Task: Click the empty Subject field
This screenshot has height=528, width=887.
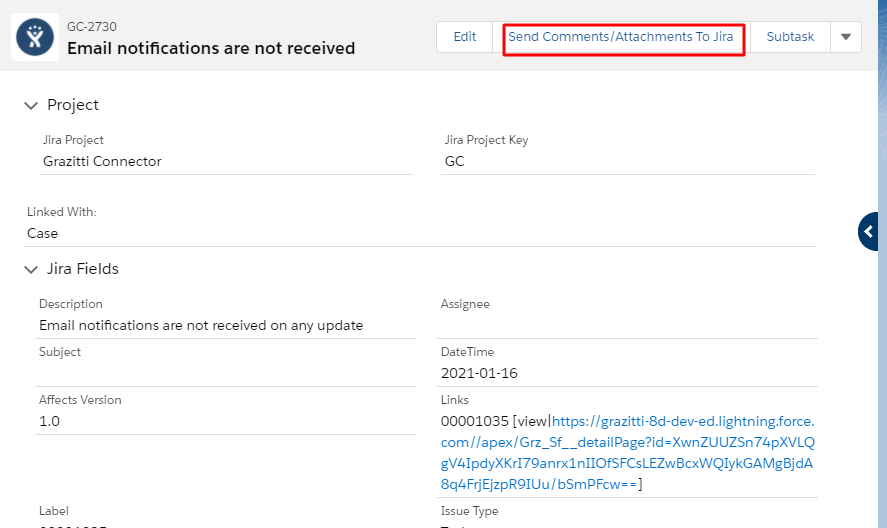Action: coord(226,373)
